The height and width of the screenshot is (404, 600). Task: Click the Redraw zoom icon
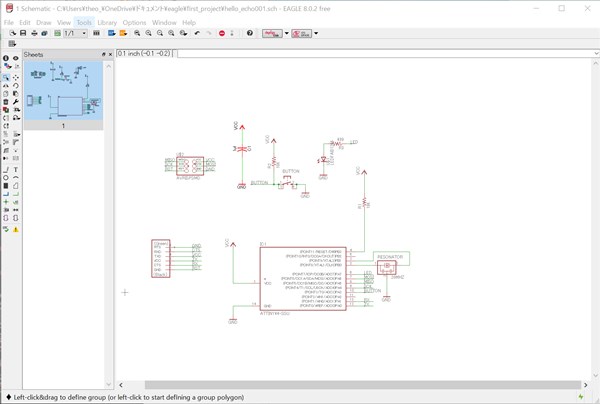pyautogui.click(x=171, y=33)
